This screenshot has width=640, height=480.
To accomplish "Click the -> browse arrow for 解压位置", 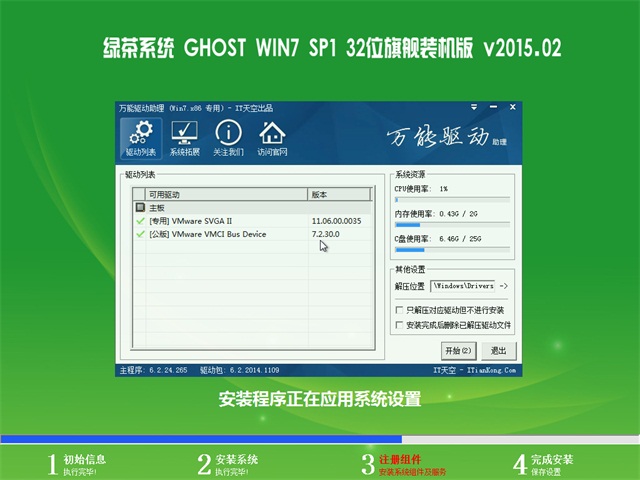I will (503, 287).
